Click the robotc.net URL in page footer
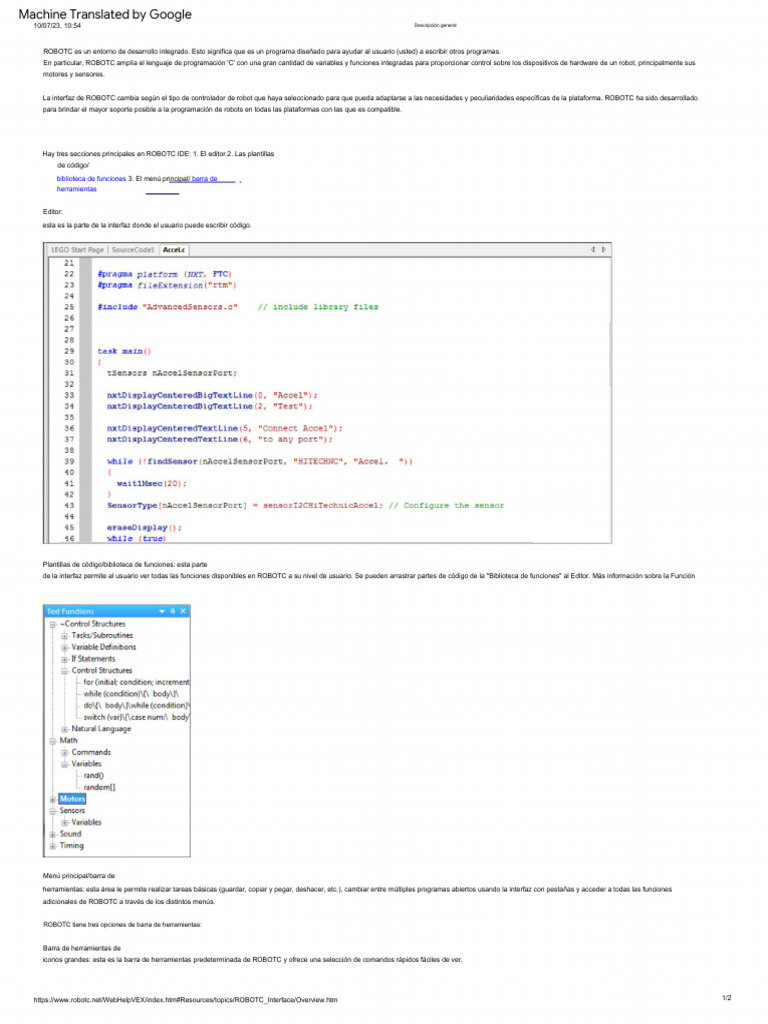 [185, 1000]
